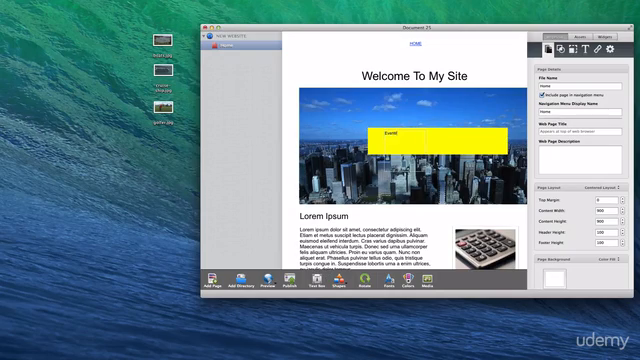Click the Welcome To My Site heading
Screen dimensions: 640x360
[x=414, y=76]
